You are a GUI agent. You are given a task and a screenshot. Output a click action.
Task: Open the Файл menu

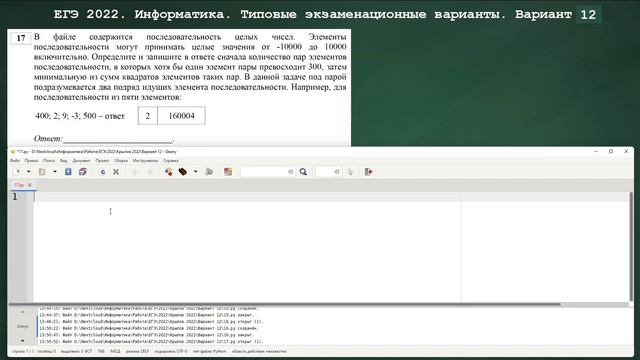point(15,161)
